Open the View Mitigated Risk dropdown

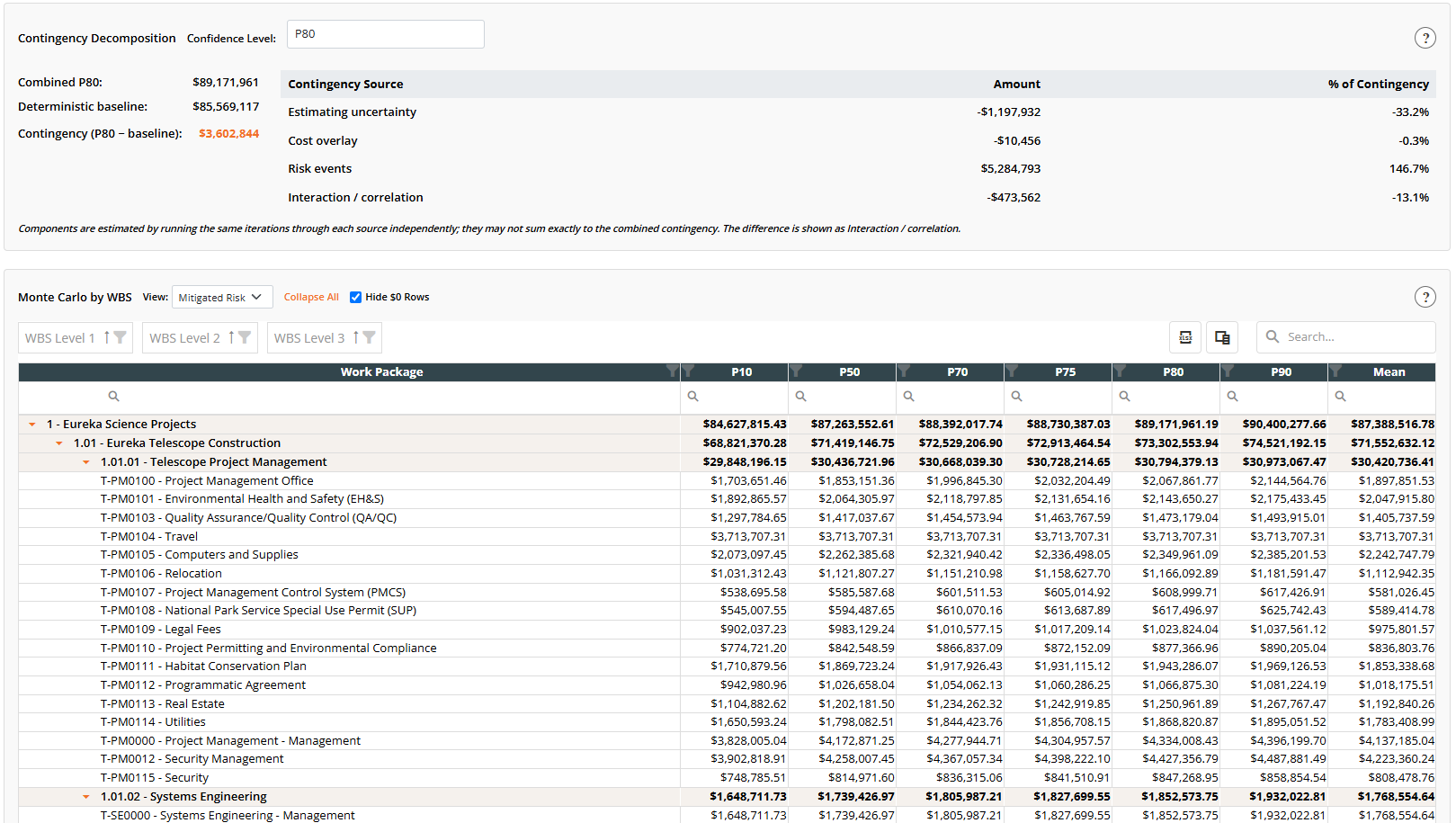[x=222, y=297]
